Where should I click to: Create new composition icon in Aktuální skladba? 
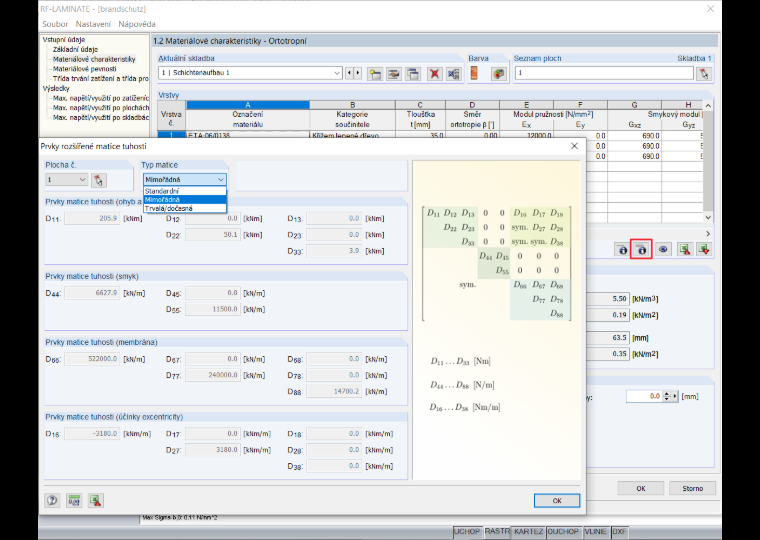coord(375,74)
